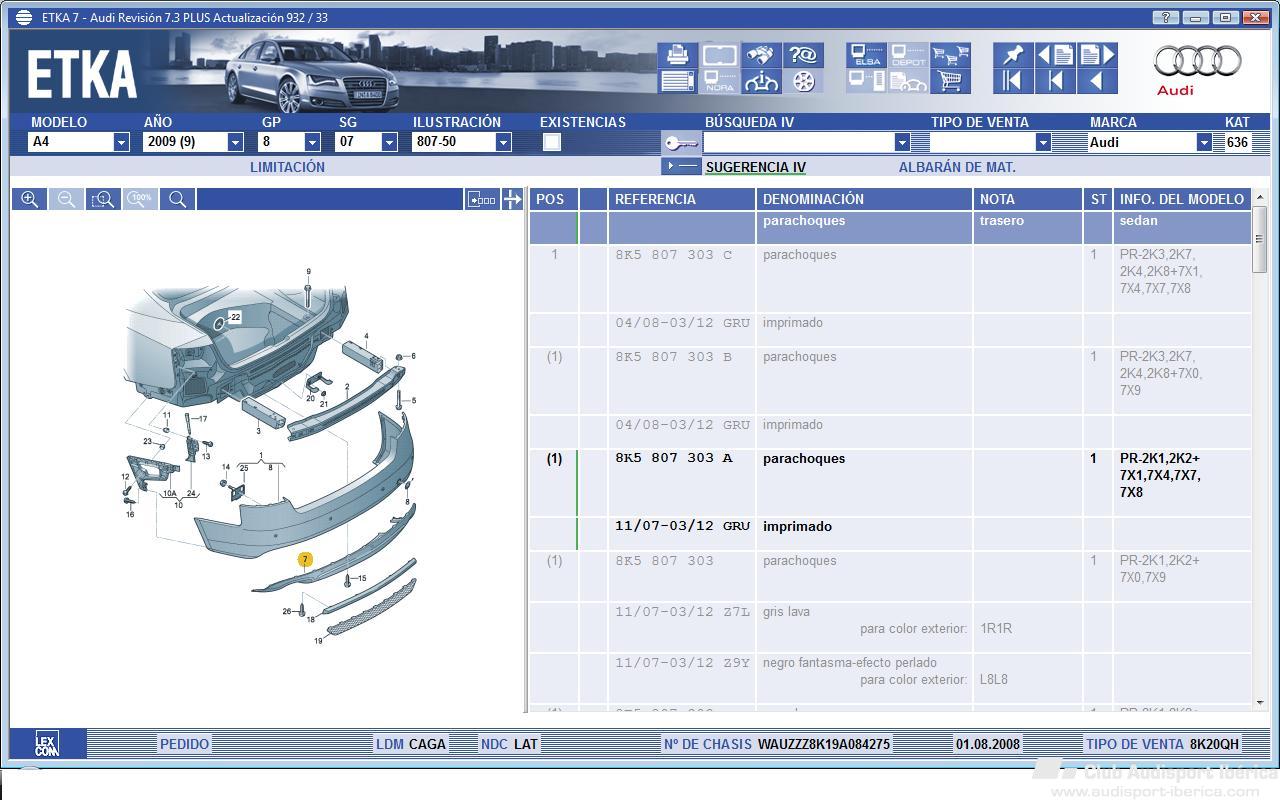
Task: Click the empty blank-frame toolbar icon
Action: click(719, 55)
